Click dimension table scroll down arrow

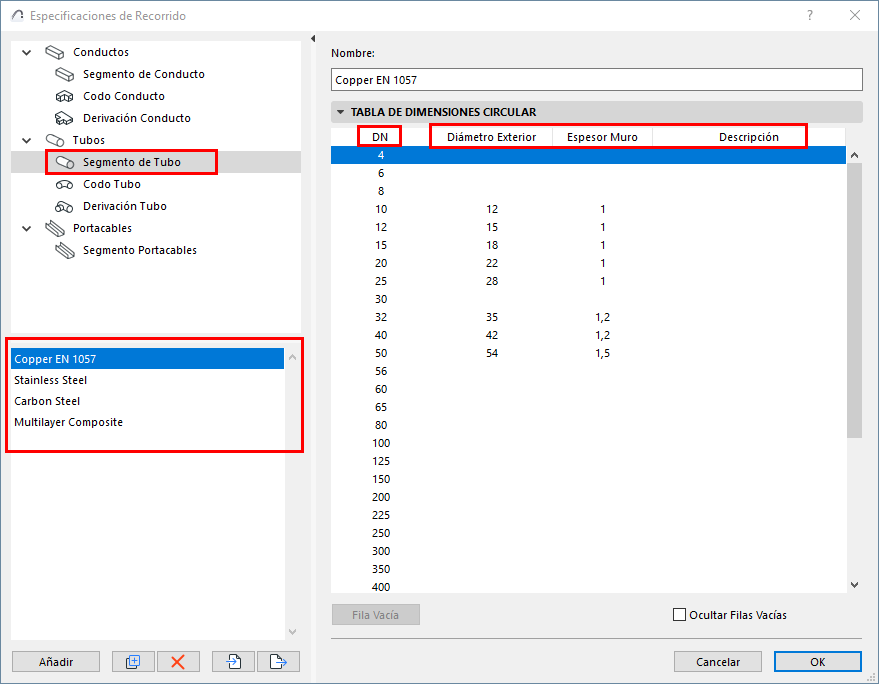[854, 585]
